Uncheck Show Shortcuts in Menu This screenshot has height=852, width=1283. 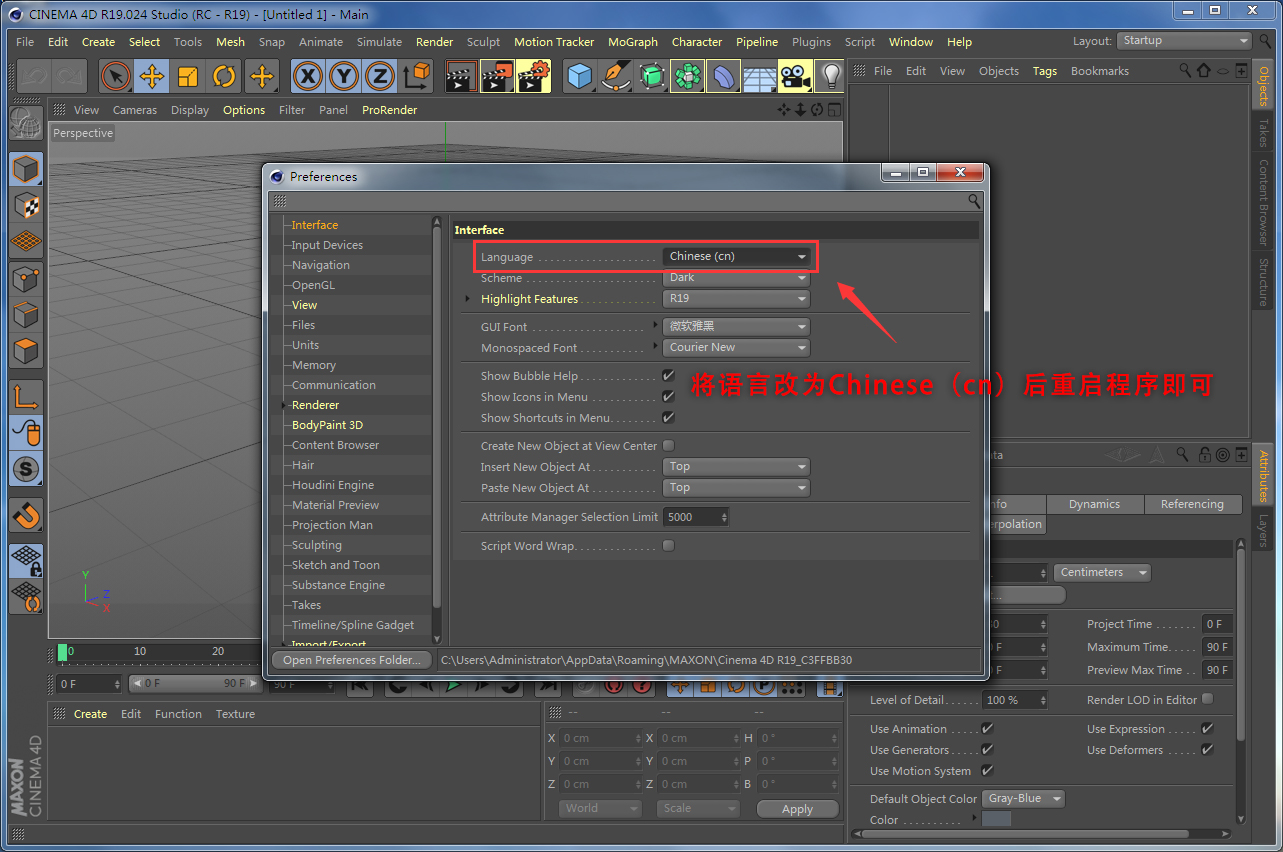pyautogui.click(x=668, y=418)
